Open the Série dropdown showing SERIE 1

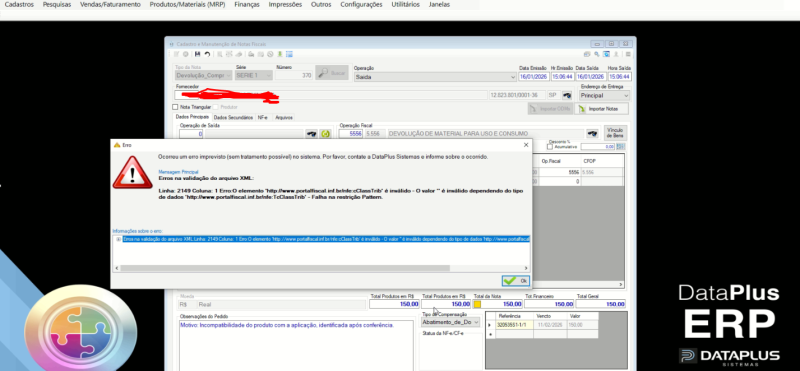click(254, 75)
